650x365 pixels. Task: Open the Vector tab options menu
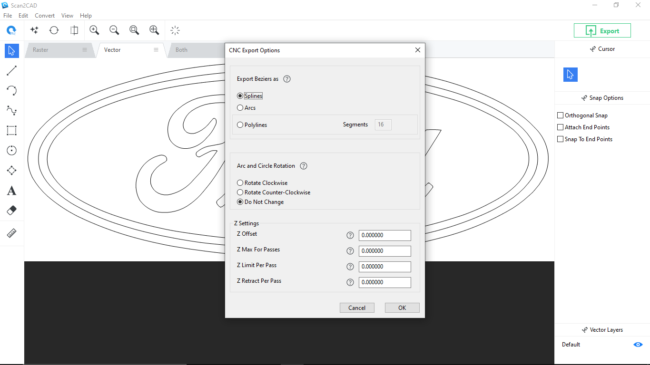(x=156, y=50)
